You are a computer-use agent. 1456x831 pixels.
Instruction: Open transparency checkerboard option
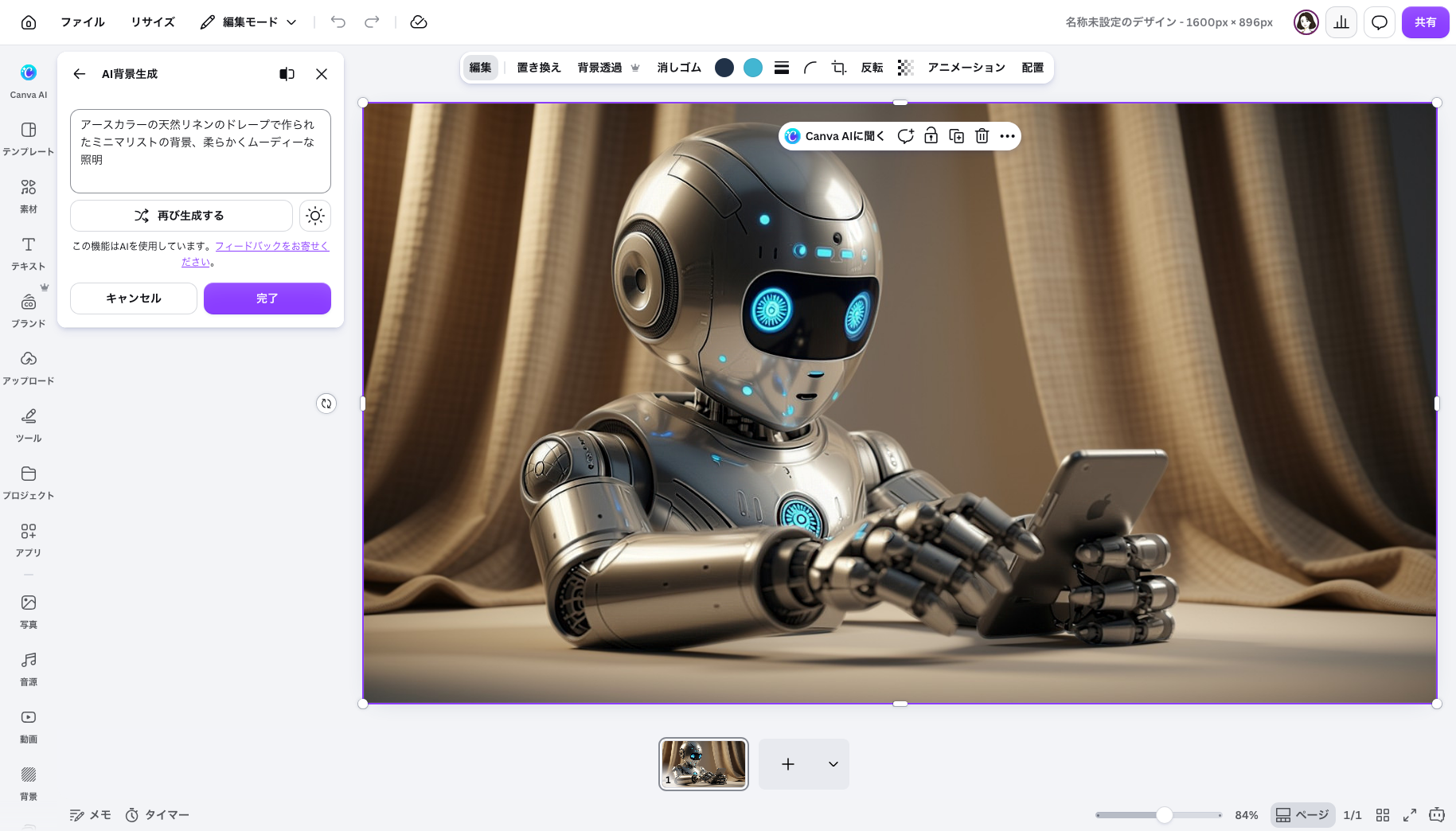pos(905,68)
